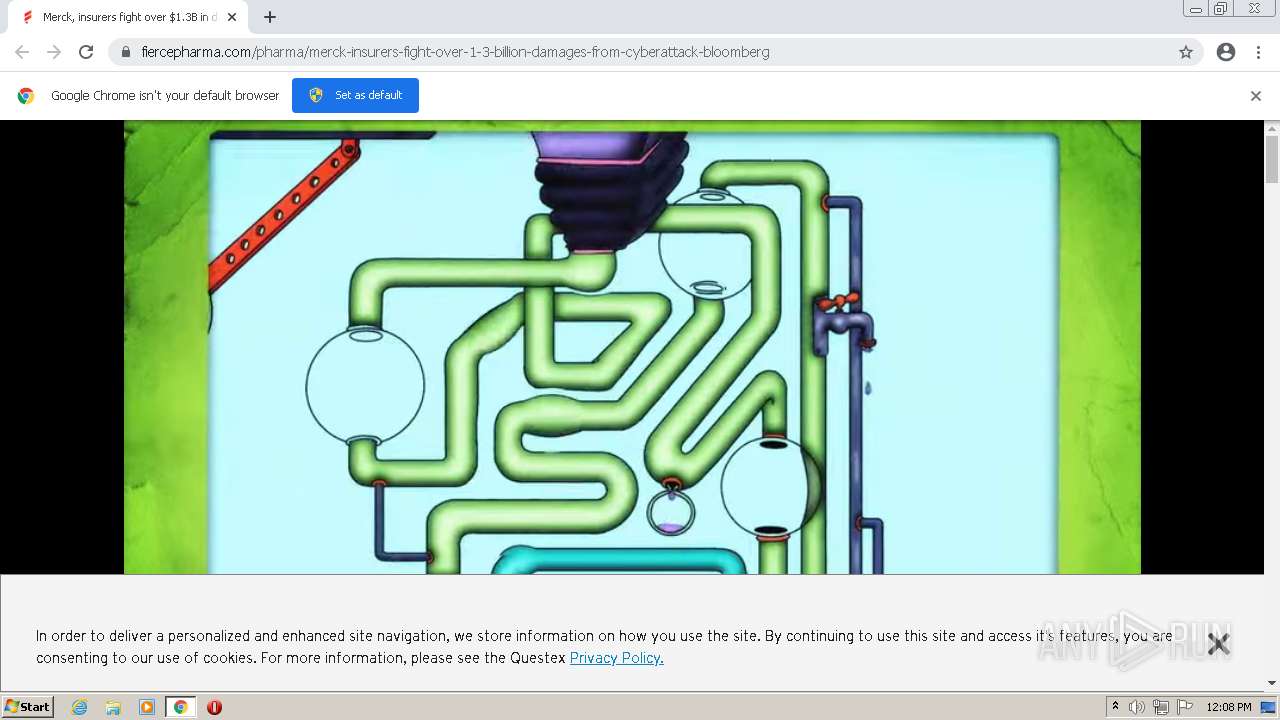
Task: Show hidden system tray icons
Action: [1115, 707]
